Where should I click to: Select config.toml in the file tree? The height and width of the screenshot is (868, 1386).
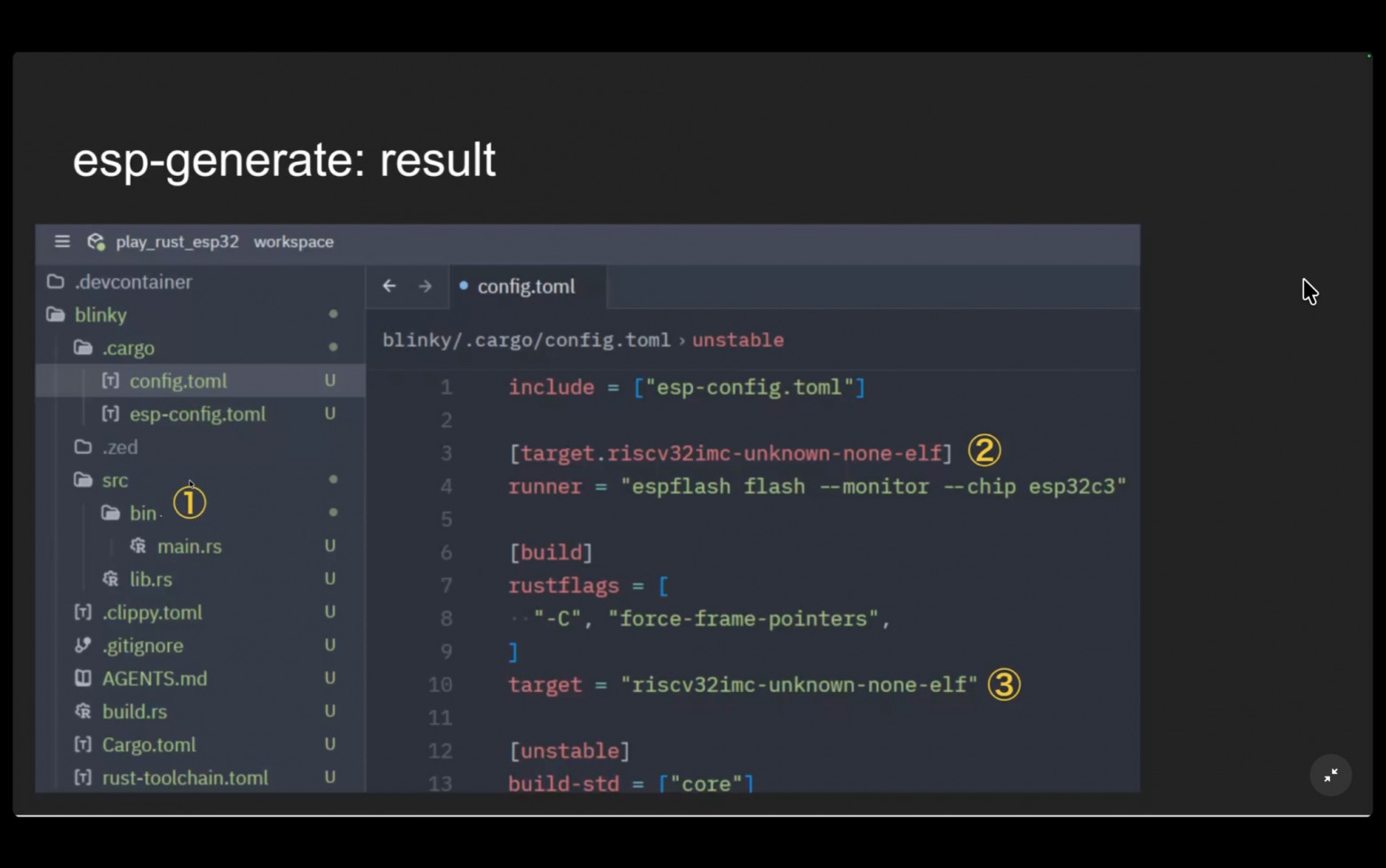pos(200,380)
